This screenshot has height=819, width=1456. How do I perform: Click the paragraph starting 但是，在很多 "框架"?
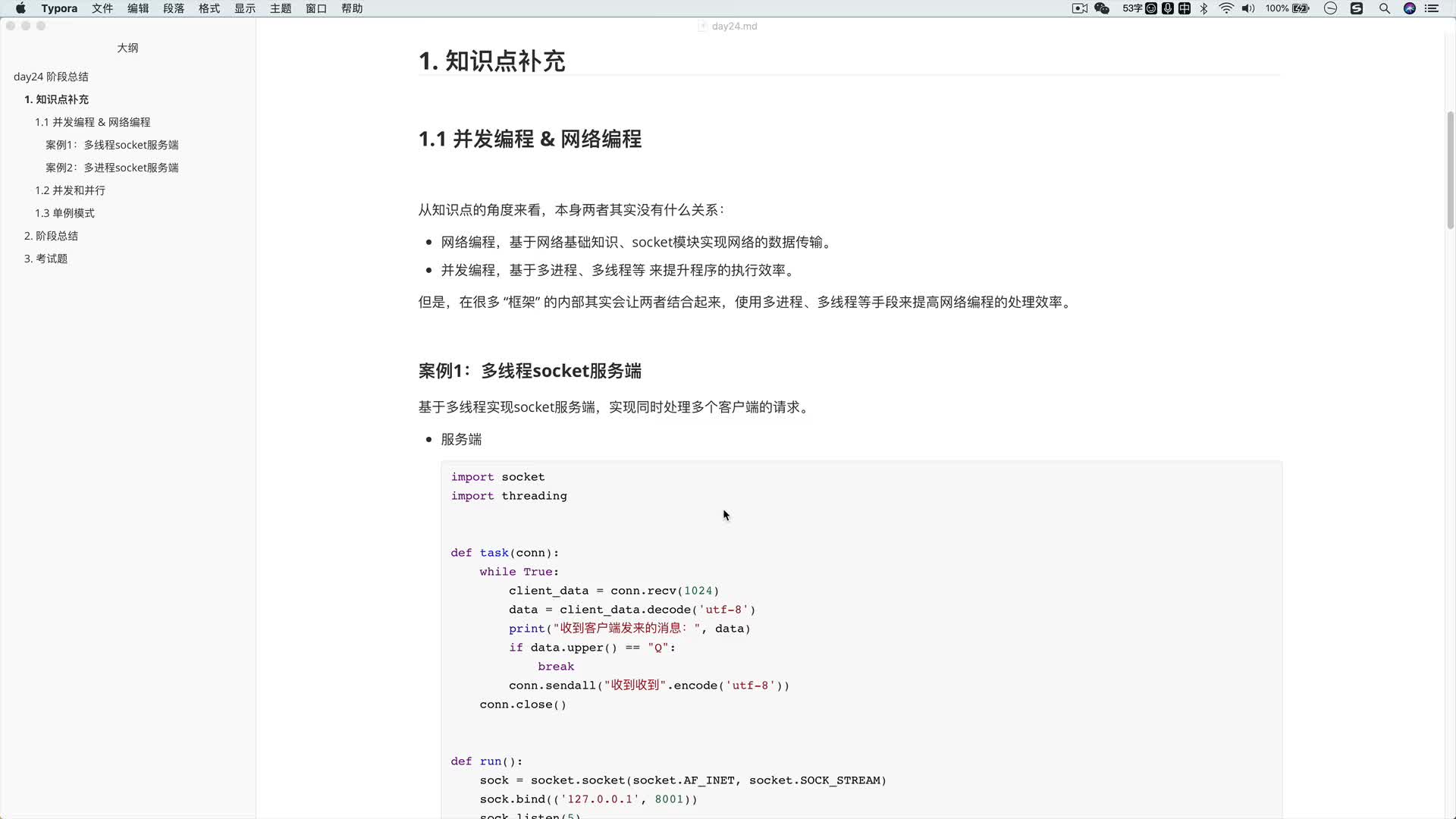[746, 302]
